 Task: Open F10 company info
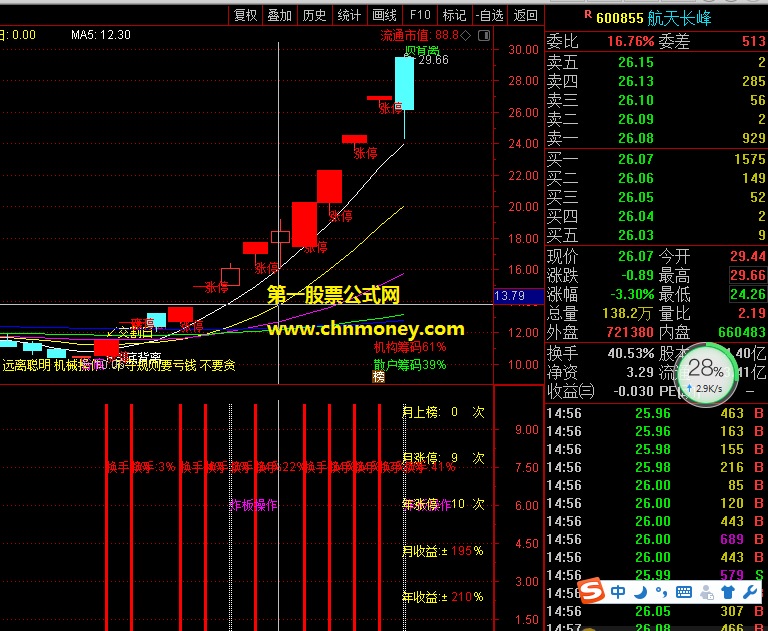pyautogui.click(x=420, y=16)
